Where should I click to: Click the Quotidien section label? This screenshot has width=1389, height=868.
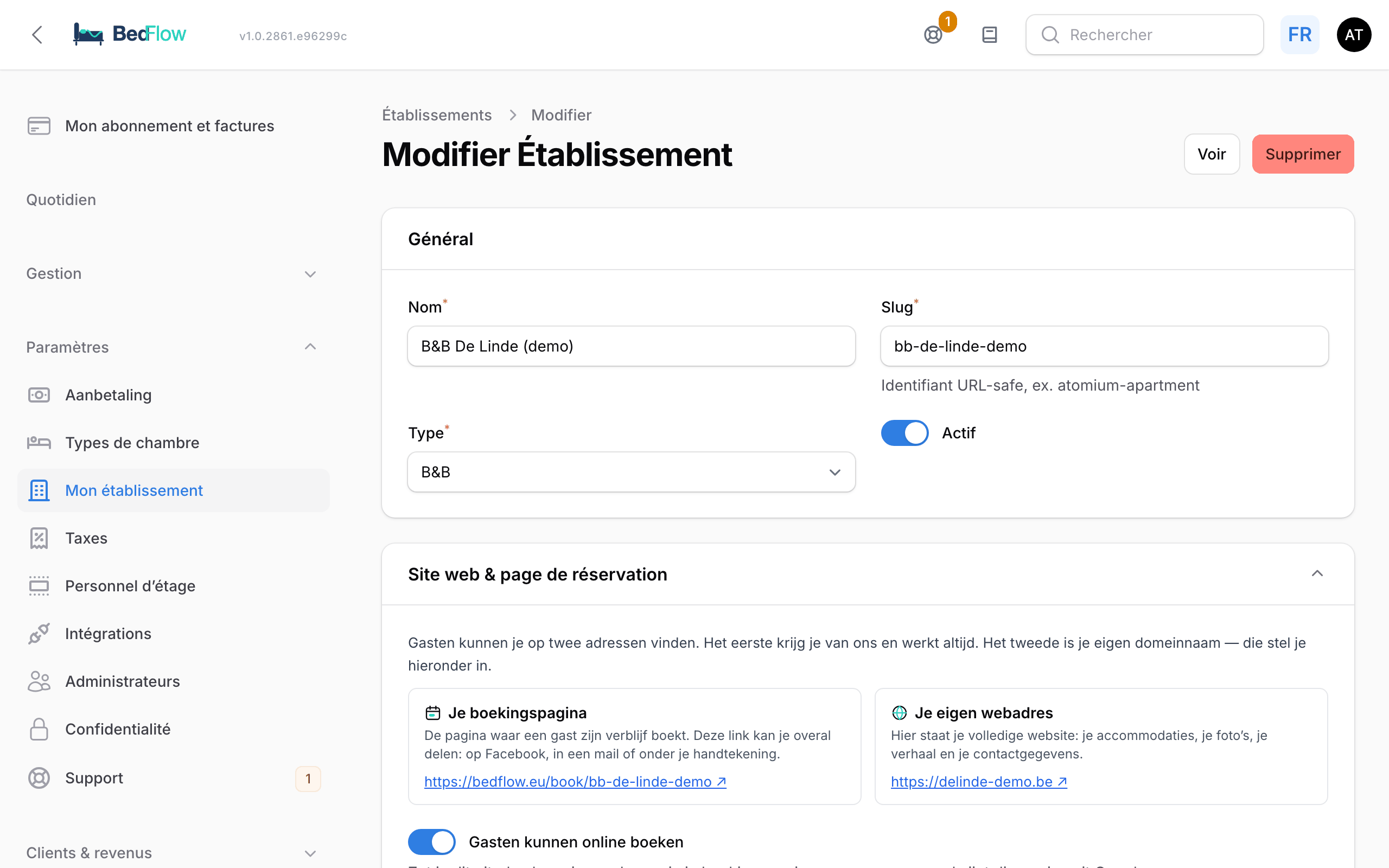(61, 200)
